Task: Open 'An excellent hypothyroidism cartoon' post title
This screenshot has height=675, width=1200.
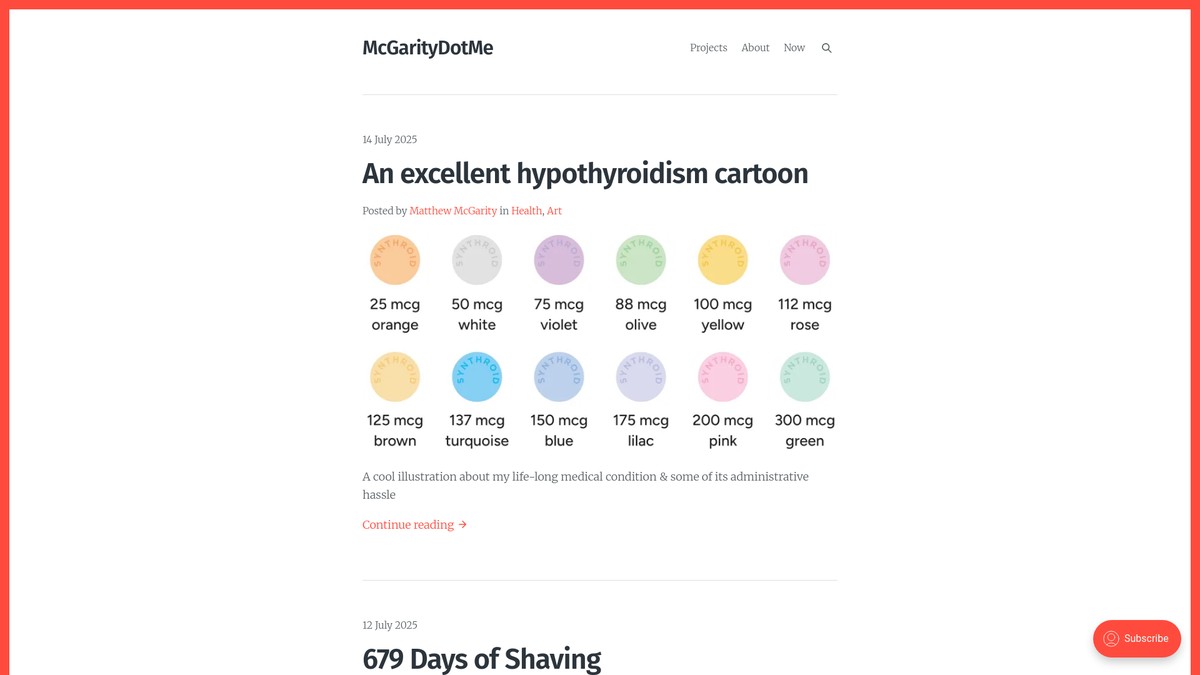Action: pyautogui.click(x=585, y=173)
